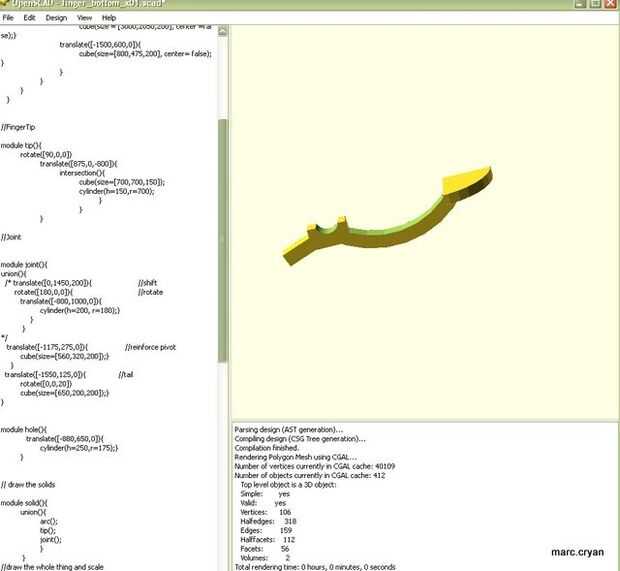The width and height of the screenshot is (620, 571).
Task: Click the '//Joint' comment line
Action: point(11,237)
